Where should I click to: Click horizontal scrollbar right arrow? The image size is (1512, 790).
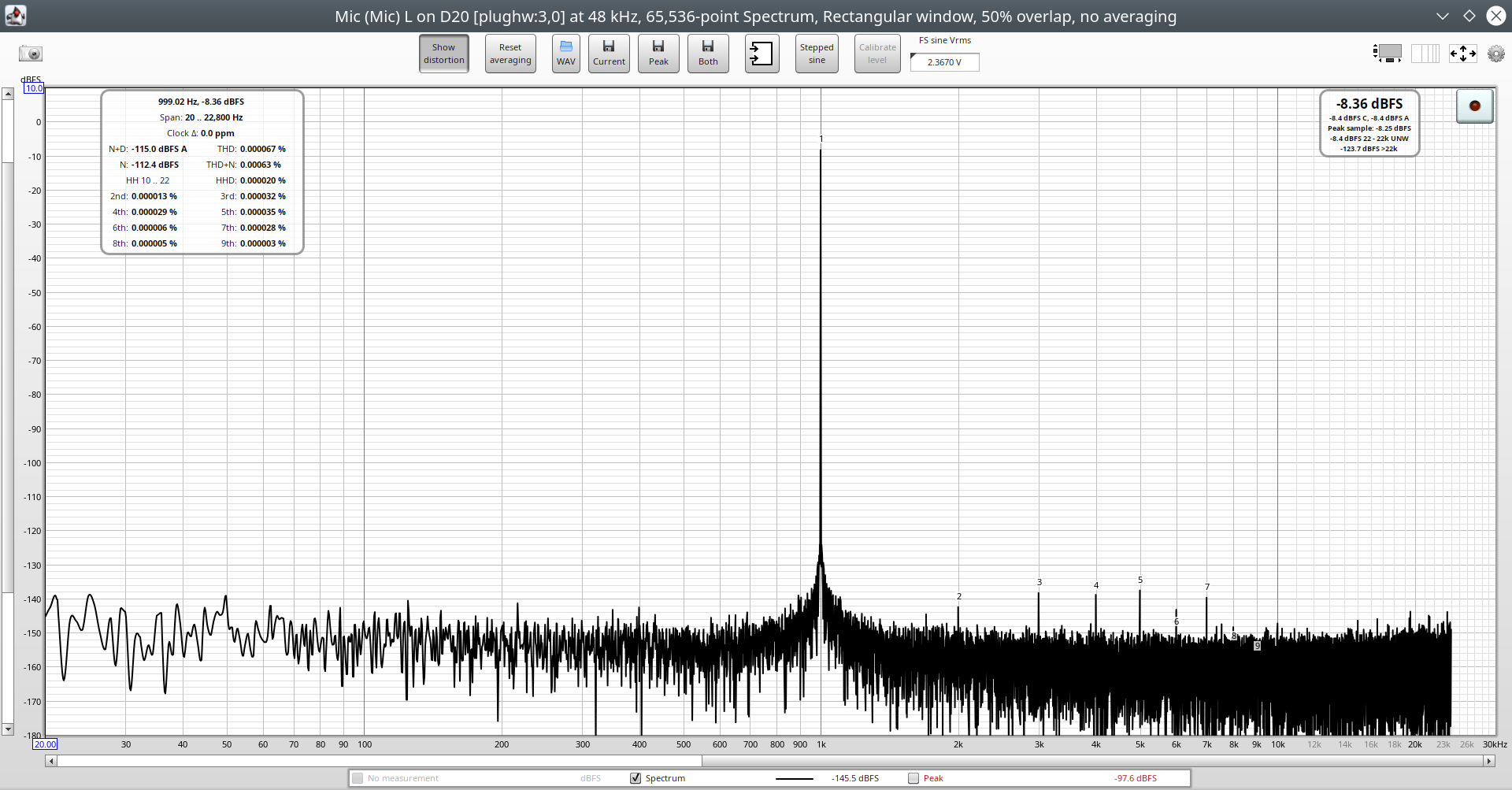click(x=1489, y=761)
